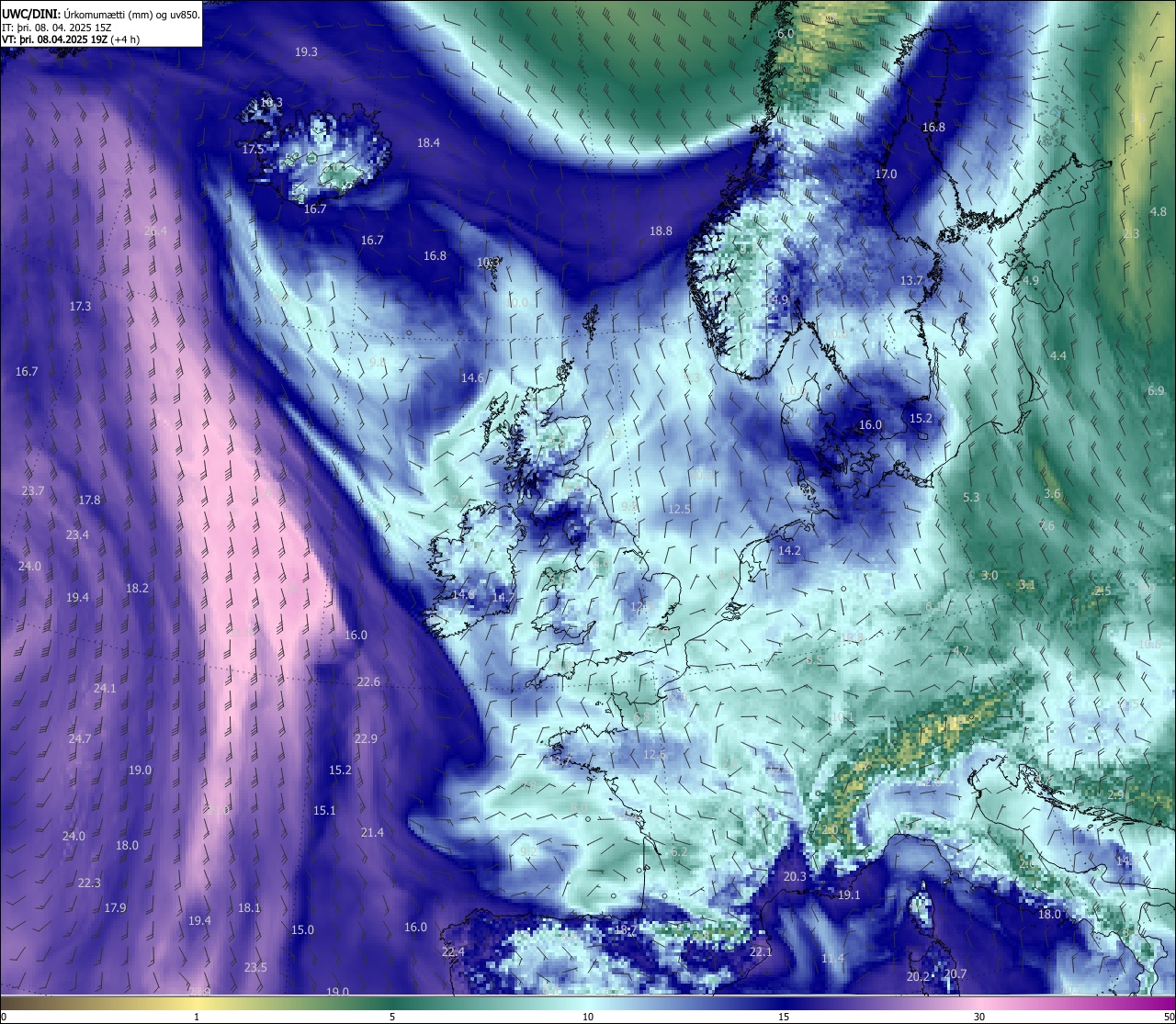
Task: Click the 3.6 value over eastern Poland
Action: 1052,494
